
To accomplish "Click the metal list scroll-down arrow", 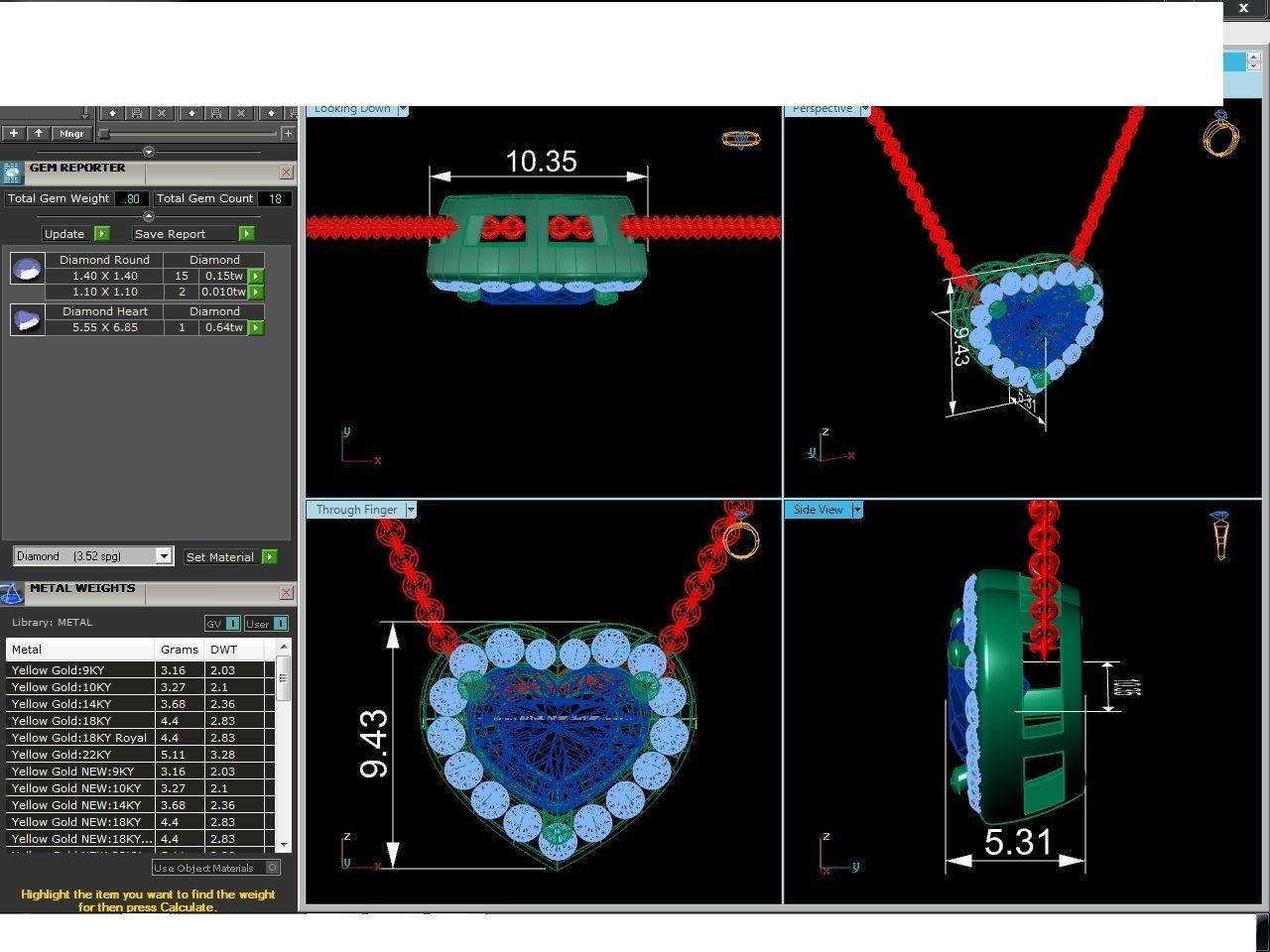I will 284,845.
